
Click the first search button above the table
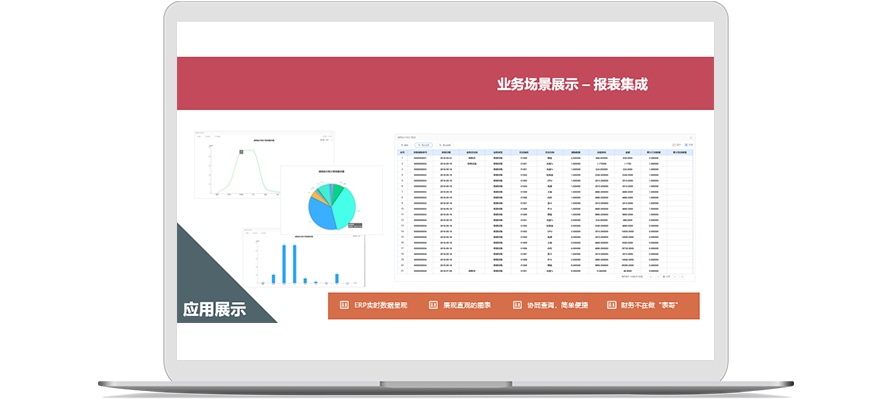[405, 145]
